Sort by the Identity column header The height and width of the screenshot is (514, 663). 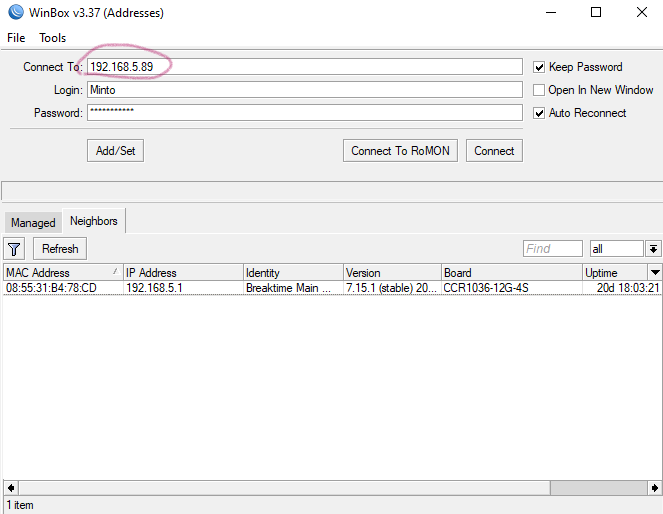[293, 273]
